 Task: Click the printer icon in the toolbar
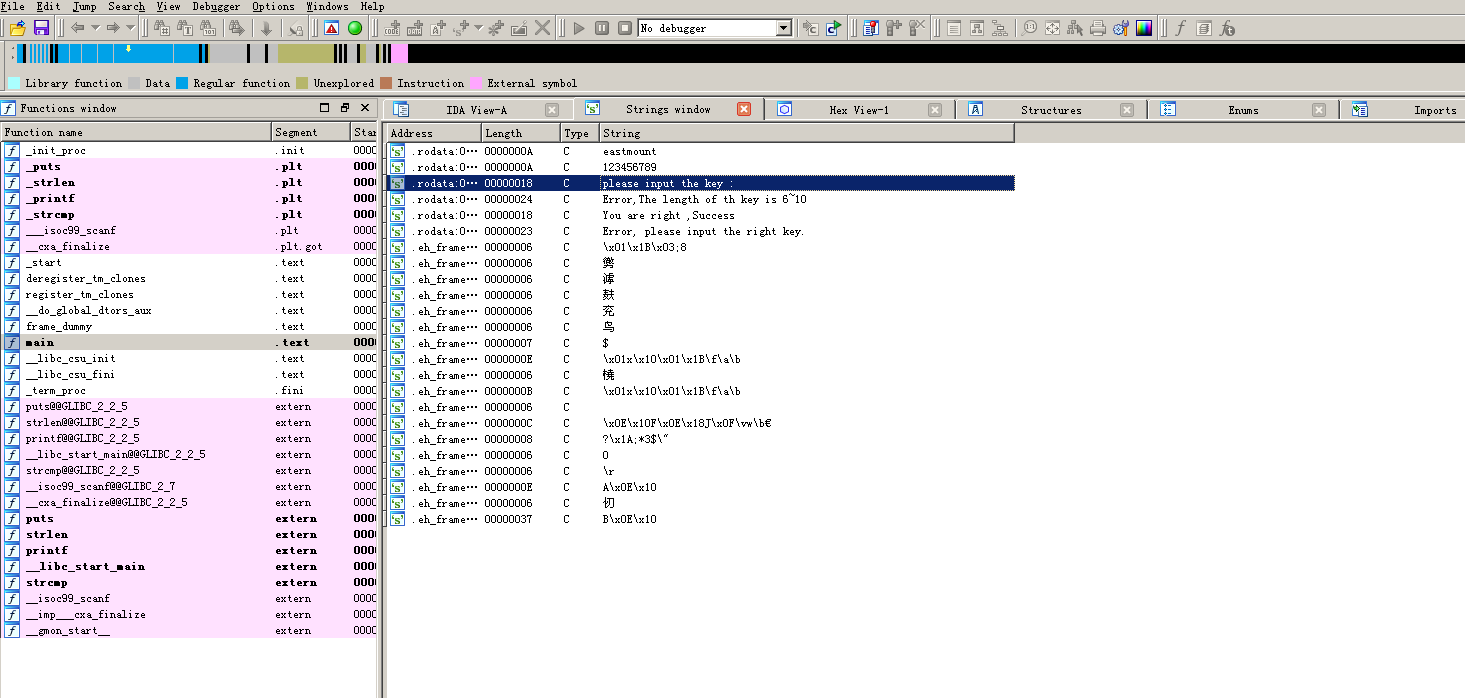point(1096,28)
